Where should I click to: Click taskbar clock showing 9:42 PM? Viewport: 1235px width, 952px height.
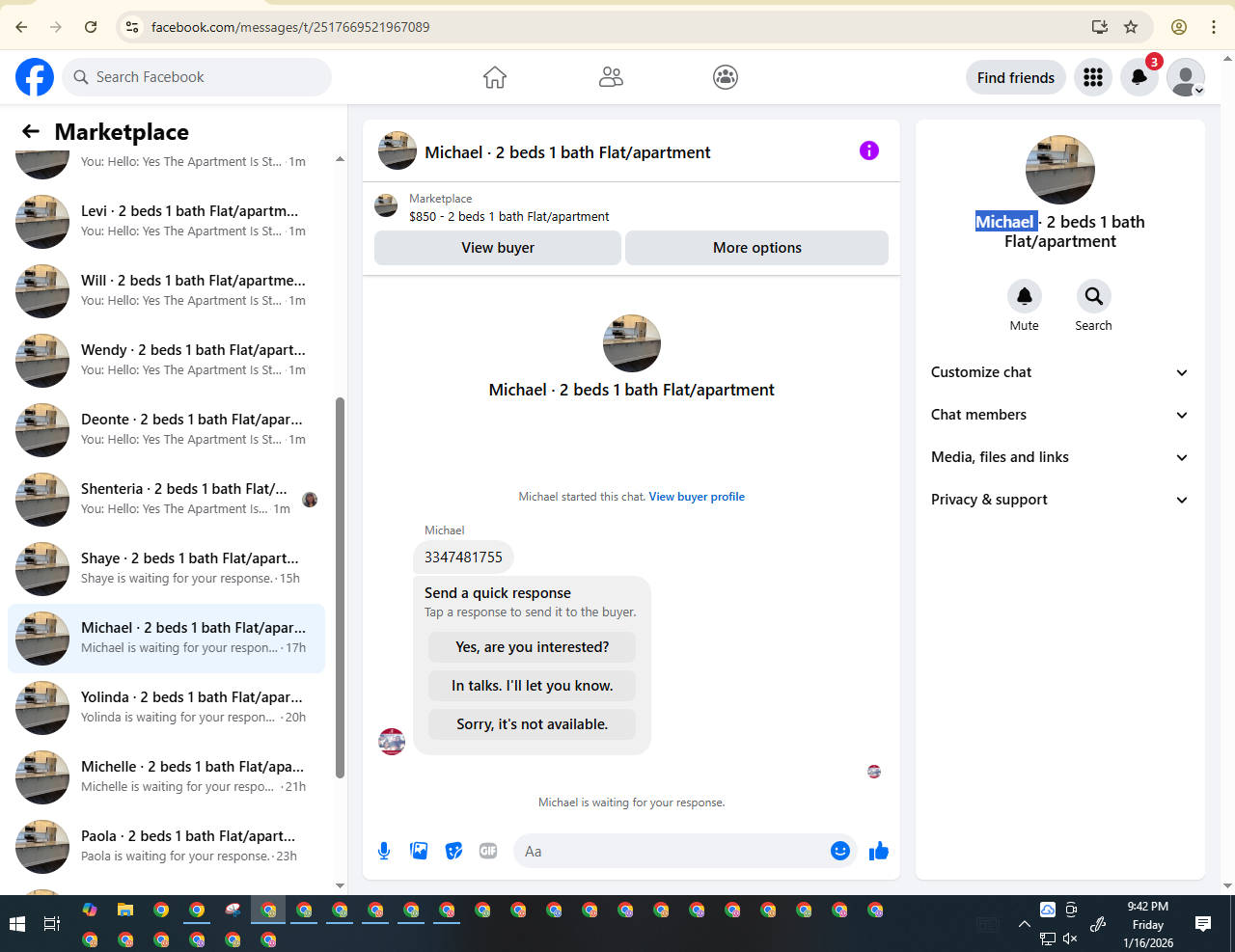(1148, 924)
